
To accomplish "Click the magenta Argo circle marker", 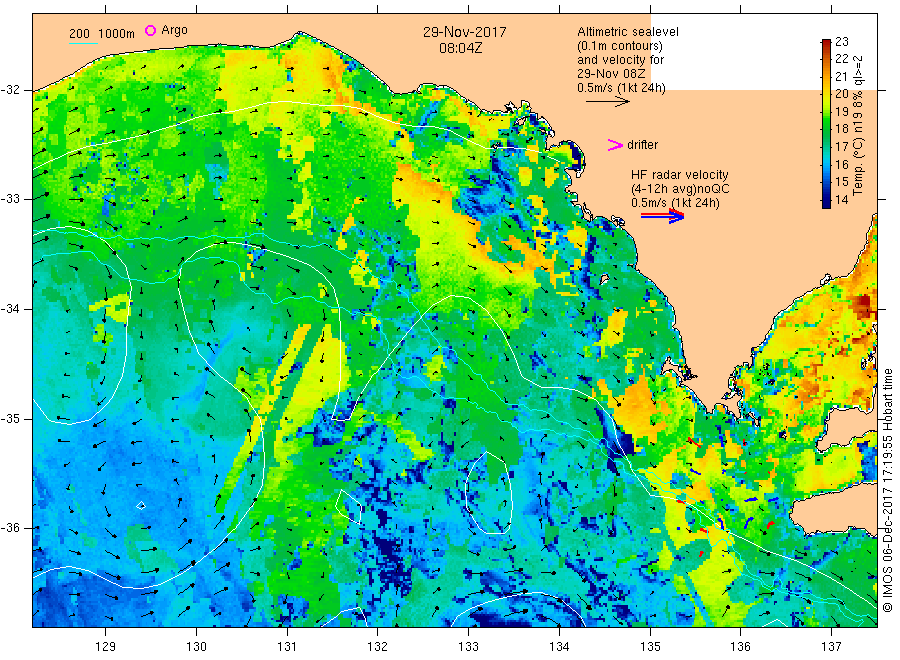I will click(150, 30).
